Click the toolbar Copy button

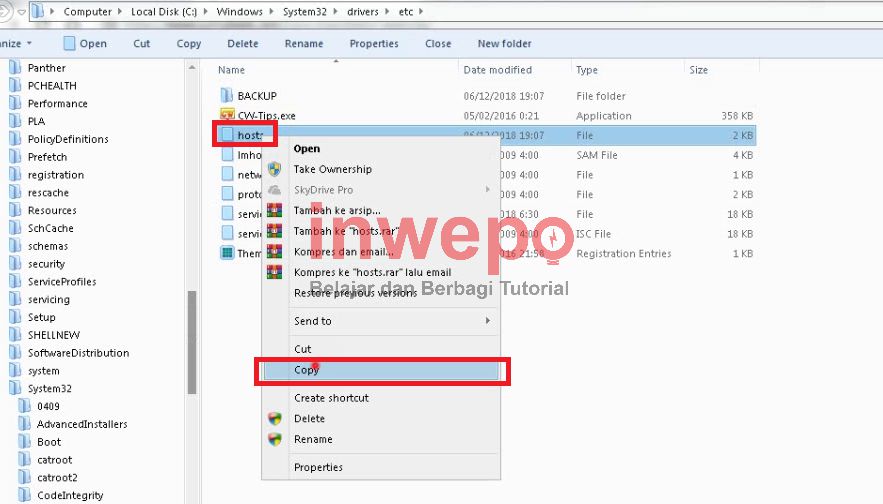pos(189,43)
